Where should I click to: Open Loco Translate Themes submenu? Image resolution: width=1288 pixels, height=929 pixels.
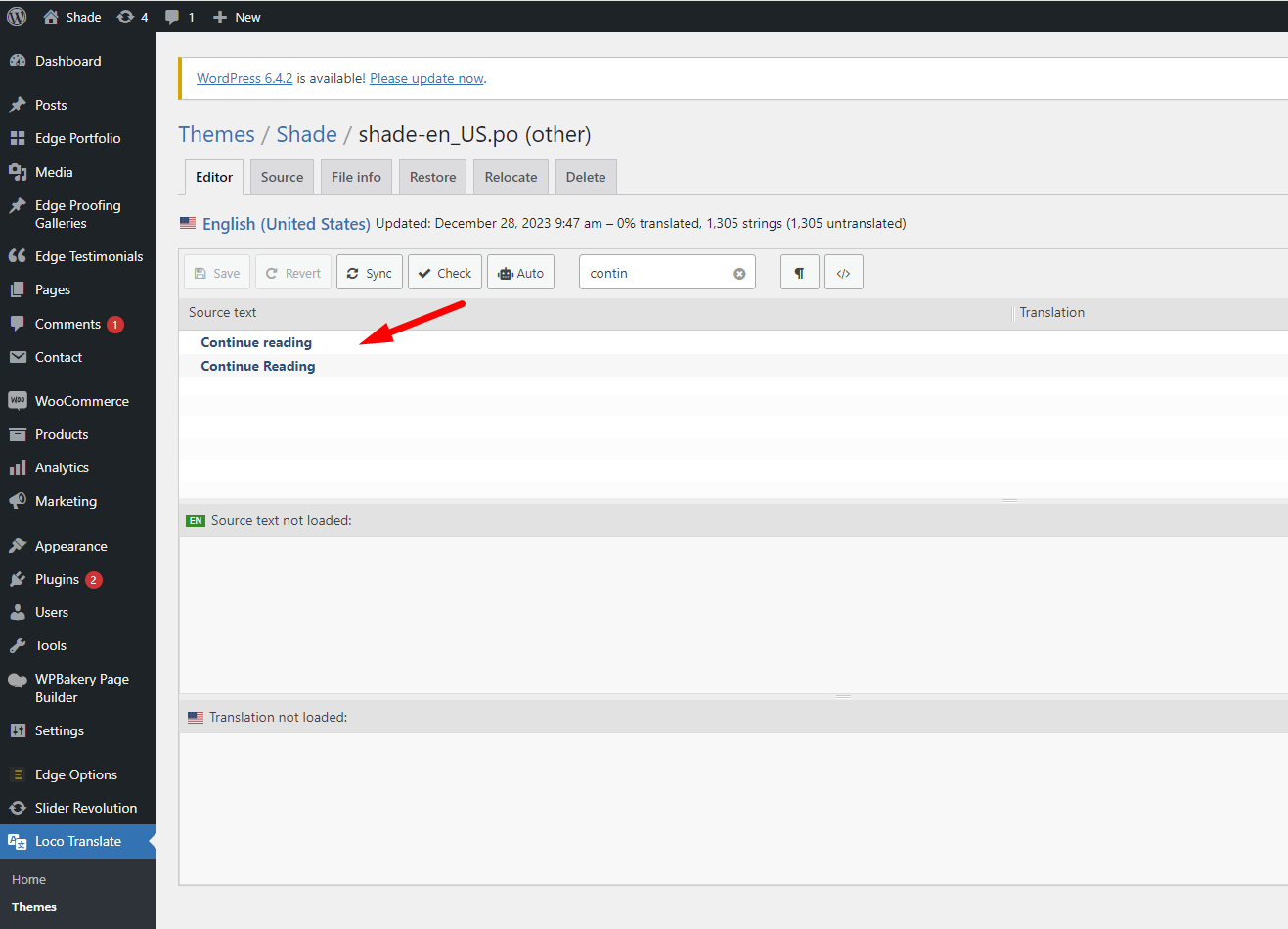pyautogui.click(x=34, y=907)
